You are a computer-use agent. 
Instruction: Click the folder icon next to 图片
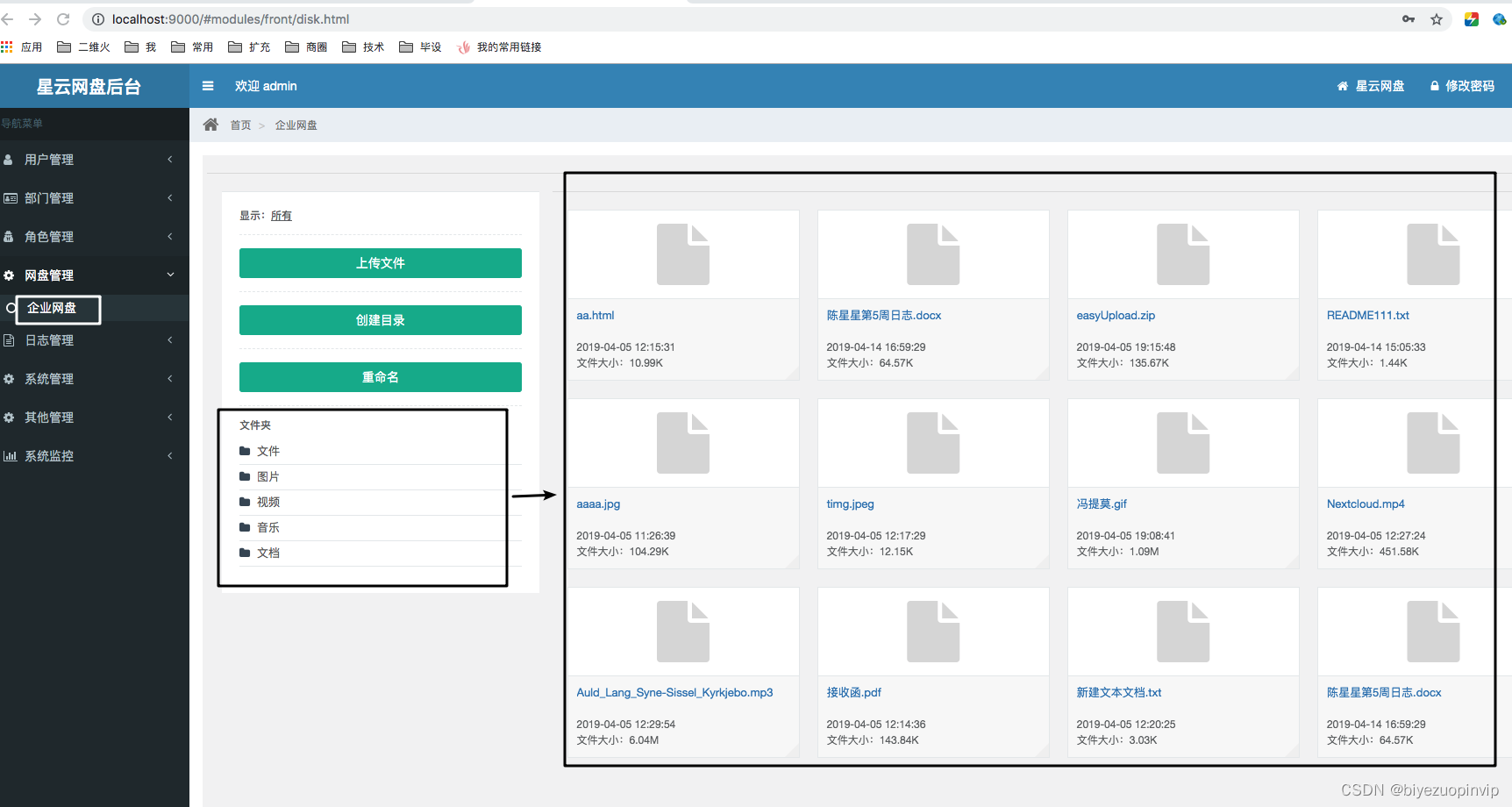coord(245,476)
